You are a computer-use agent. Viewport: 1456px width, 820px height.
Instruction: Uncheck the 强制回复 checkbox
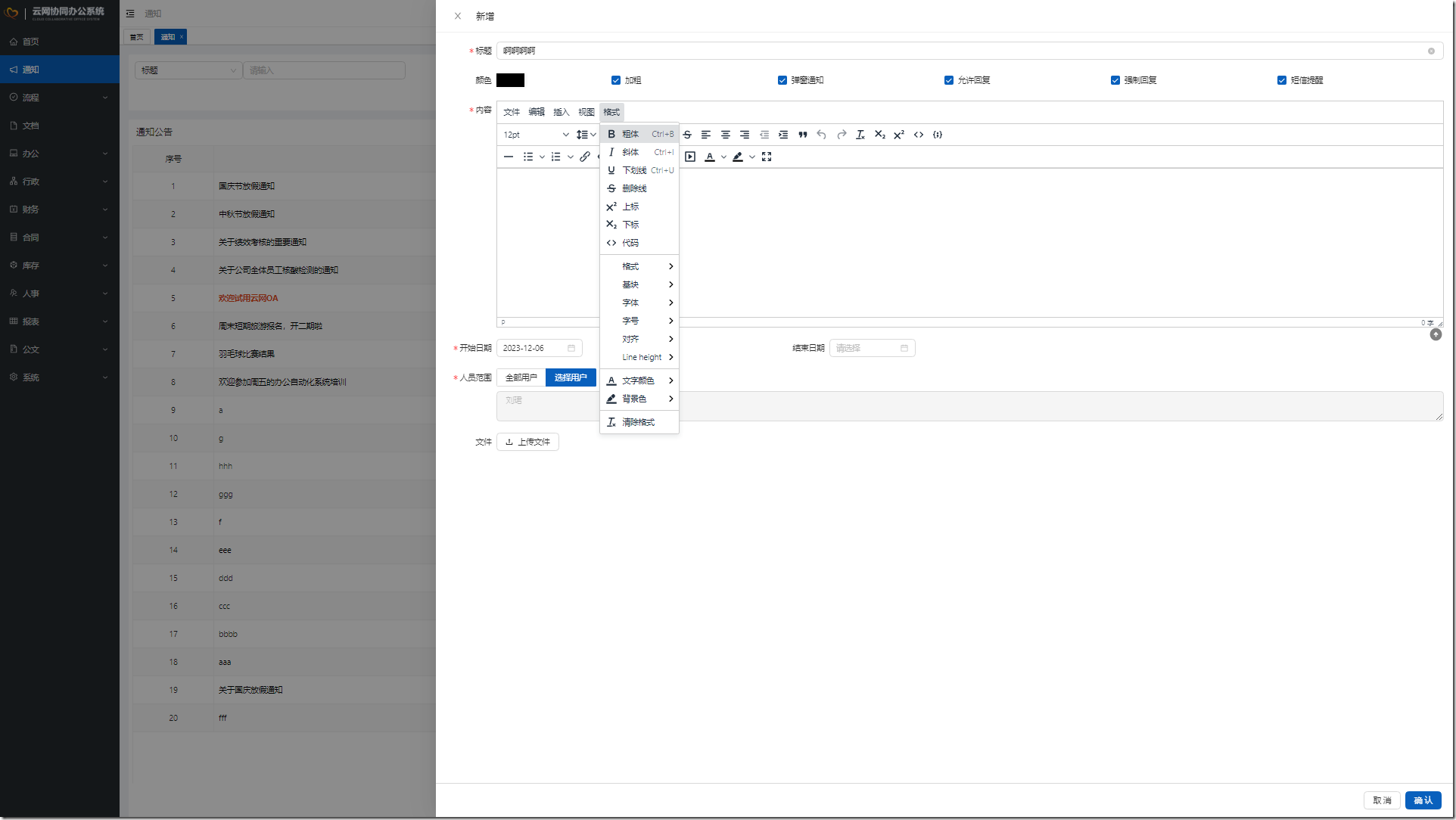[x=1115, y=80]
